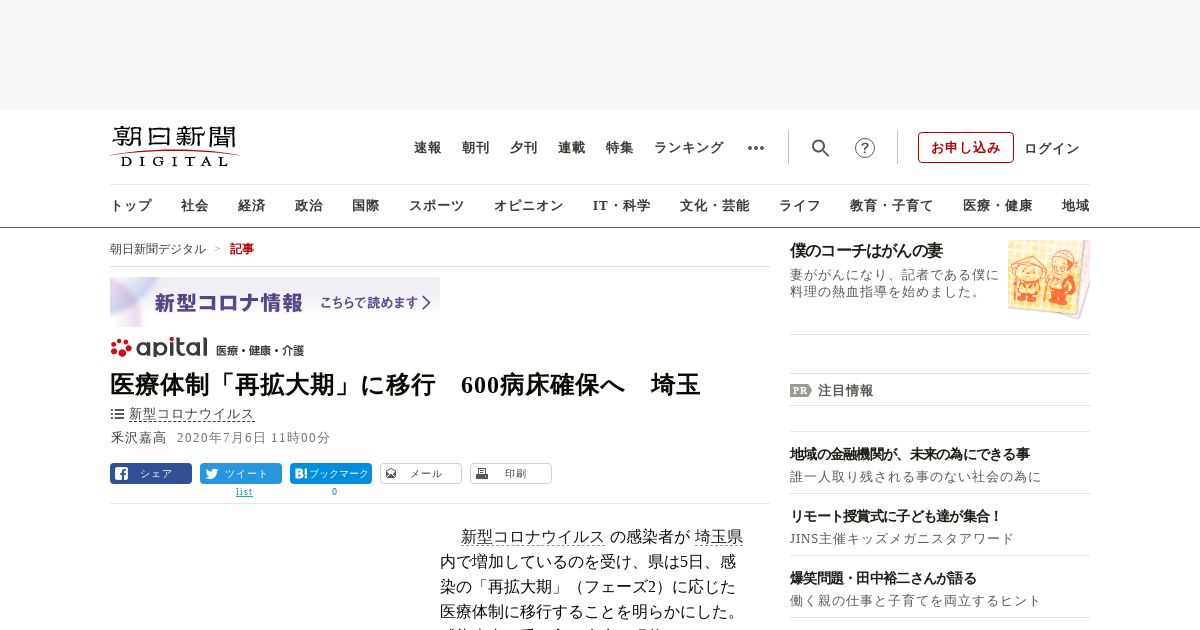Click the 医療・健康・介護 label beside apital
The width and height of the screenshot is (1200, 630).
[x=260, y=351]
